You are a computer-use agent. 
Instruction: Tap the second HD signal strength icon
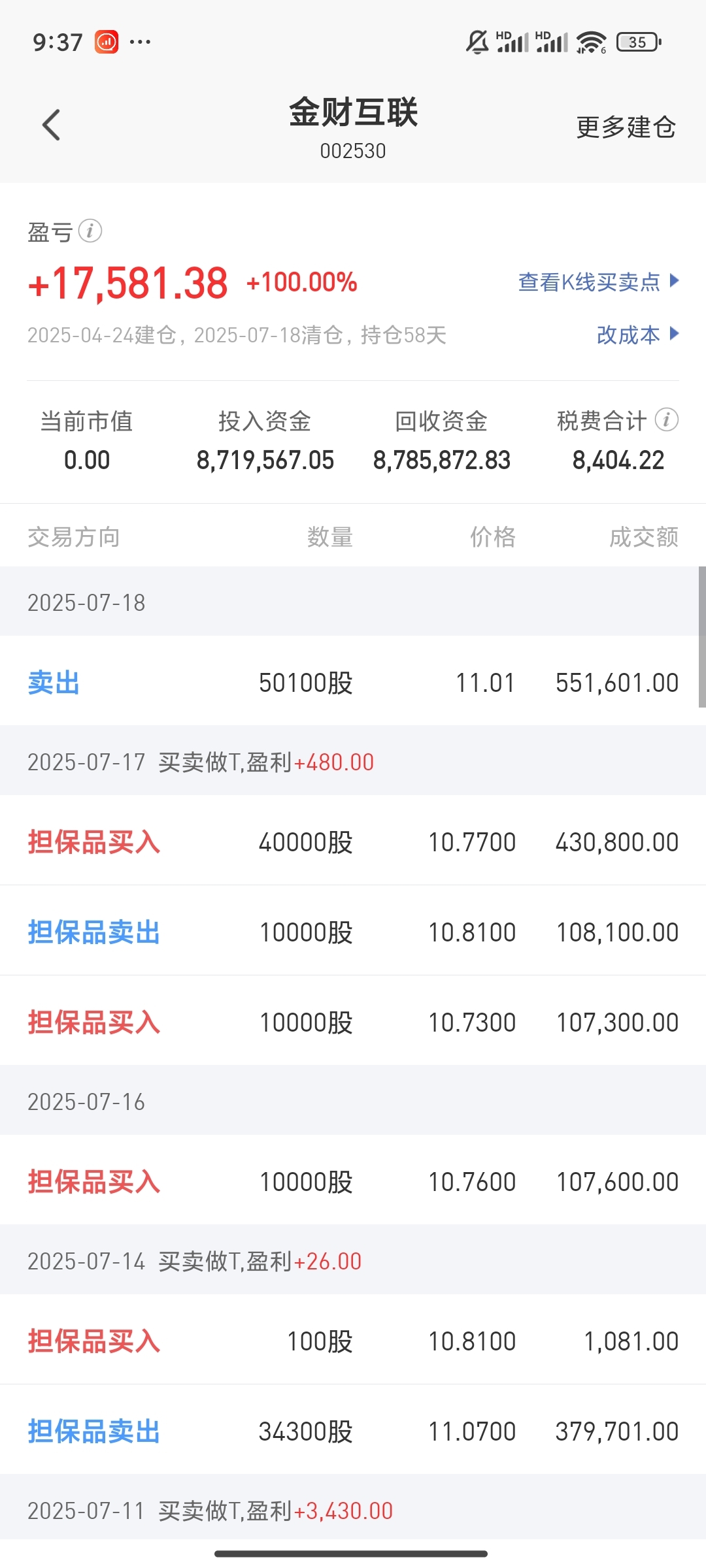coord(552,42)
